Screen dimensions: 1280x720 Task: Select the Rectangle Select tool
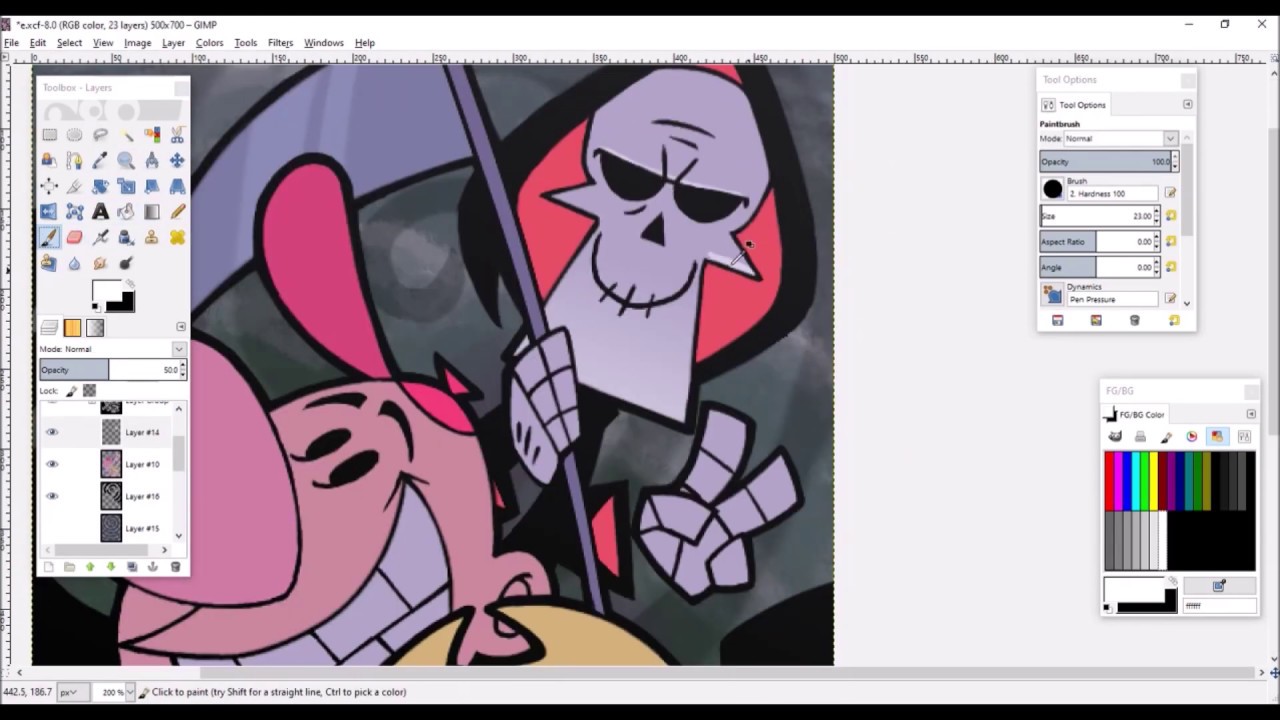point(50,135)
